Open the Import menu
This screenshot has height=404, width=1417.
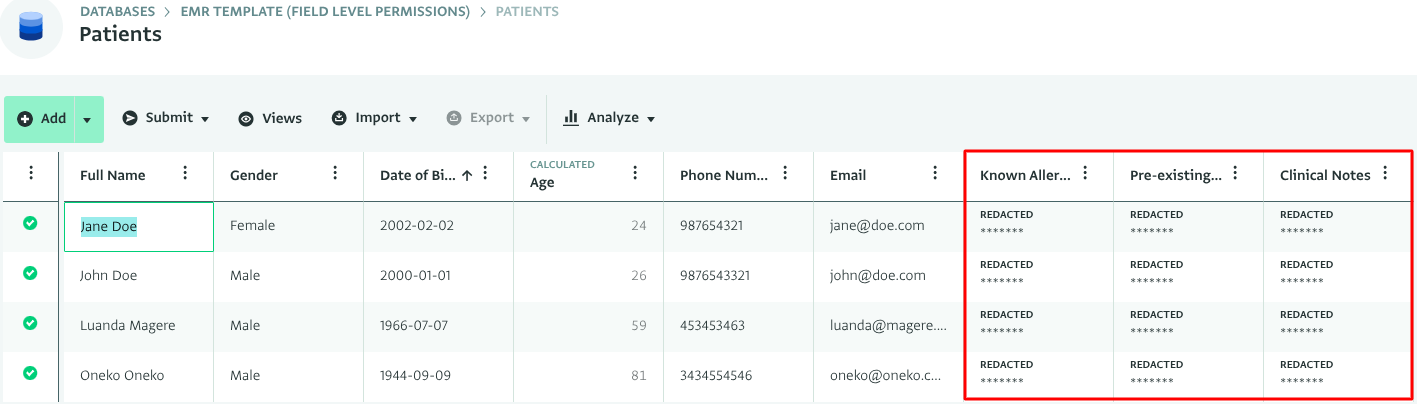click(x=375, y=118)
